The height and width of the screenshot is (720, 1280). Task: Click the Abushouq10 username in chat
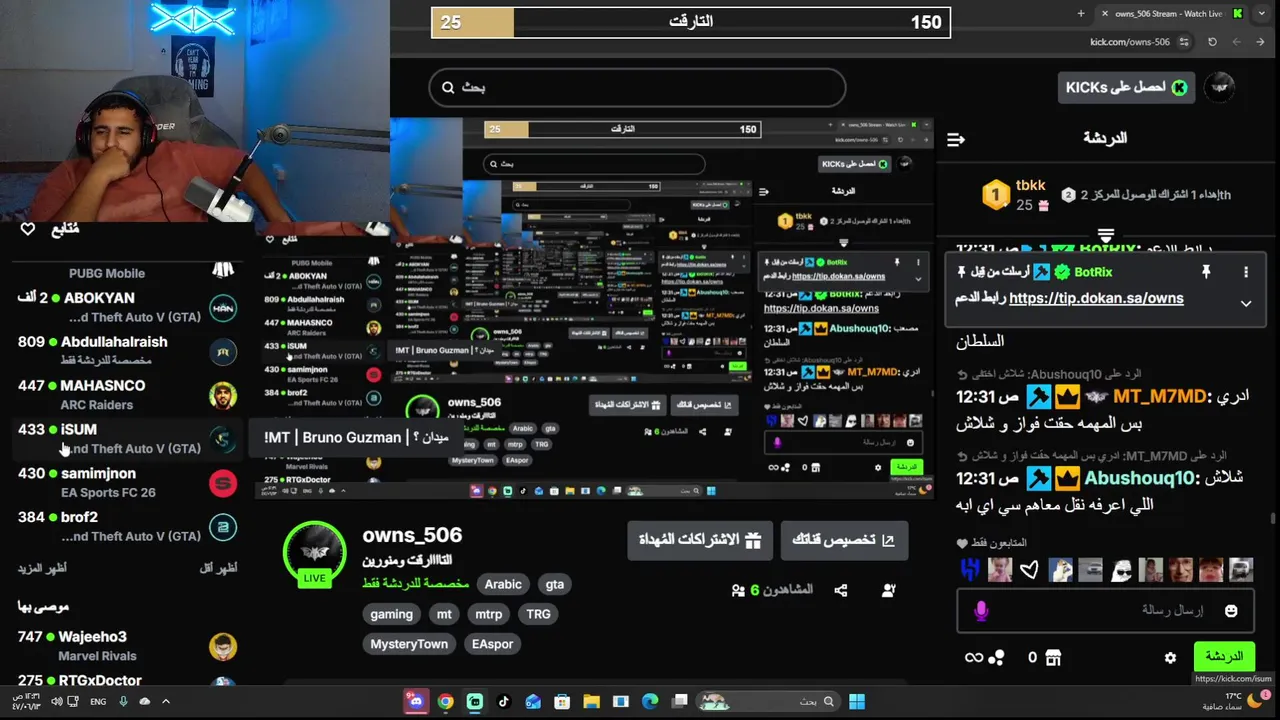[1140, 478]
